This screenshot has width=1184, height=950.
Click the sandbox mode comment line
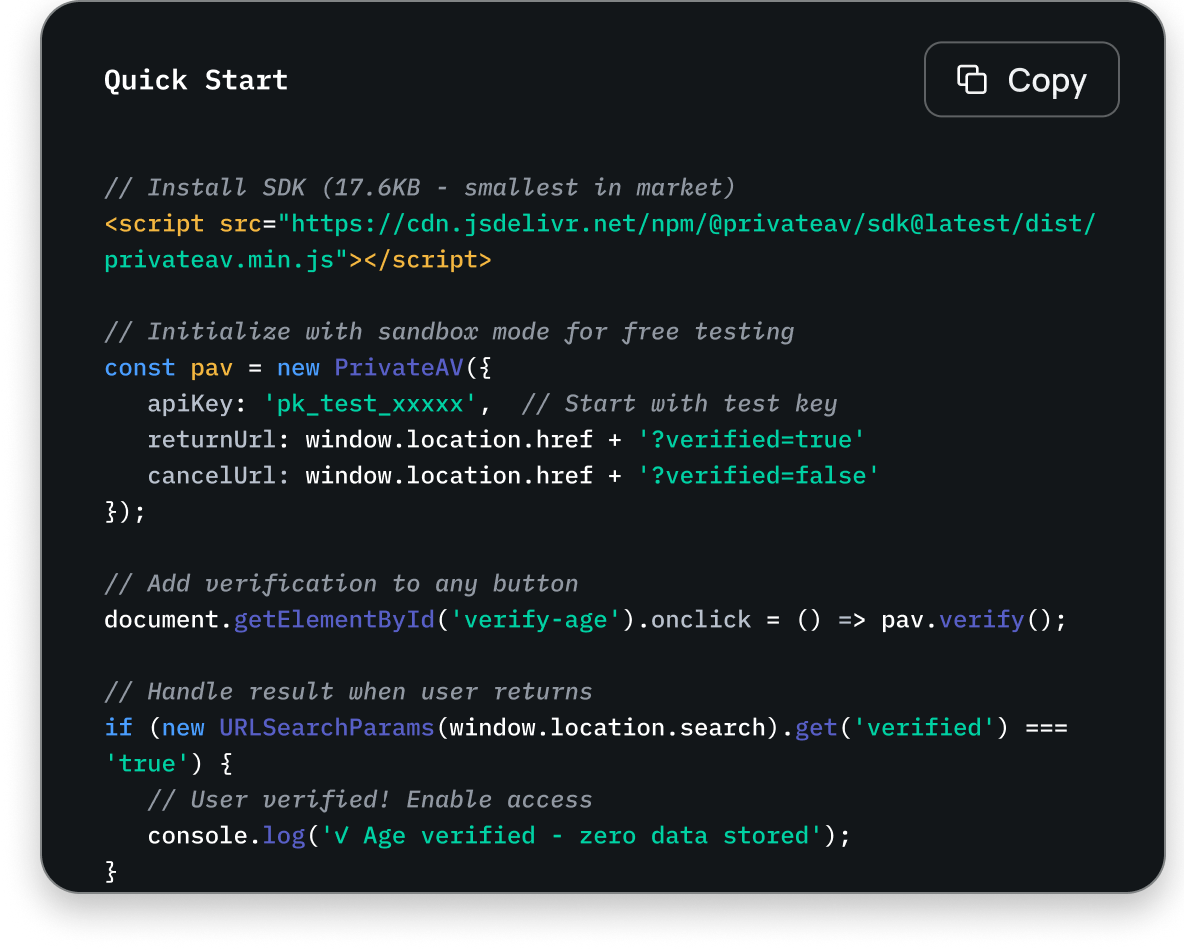(449, 332)
